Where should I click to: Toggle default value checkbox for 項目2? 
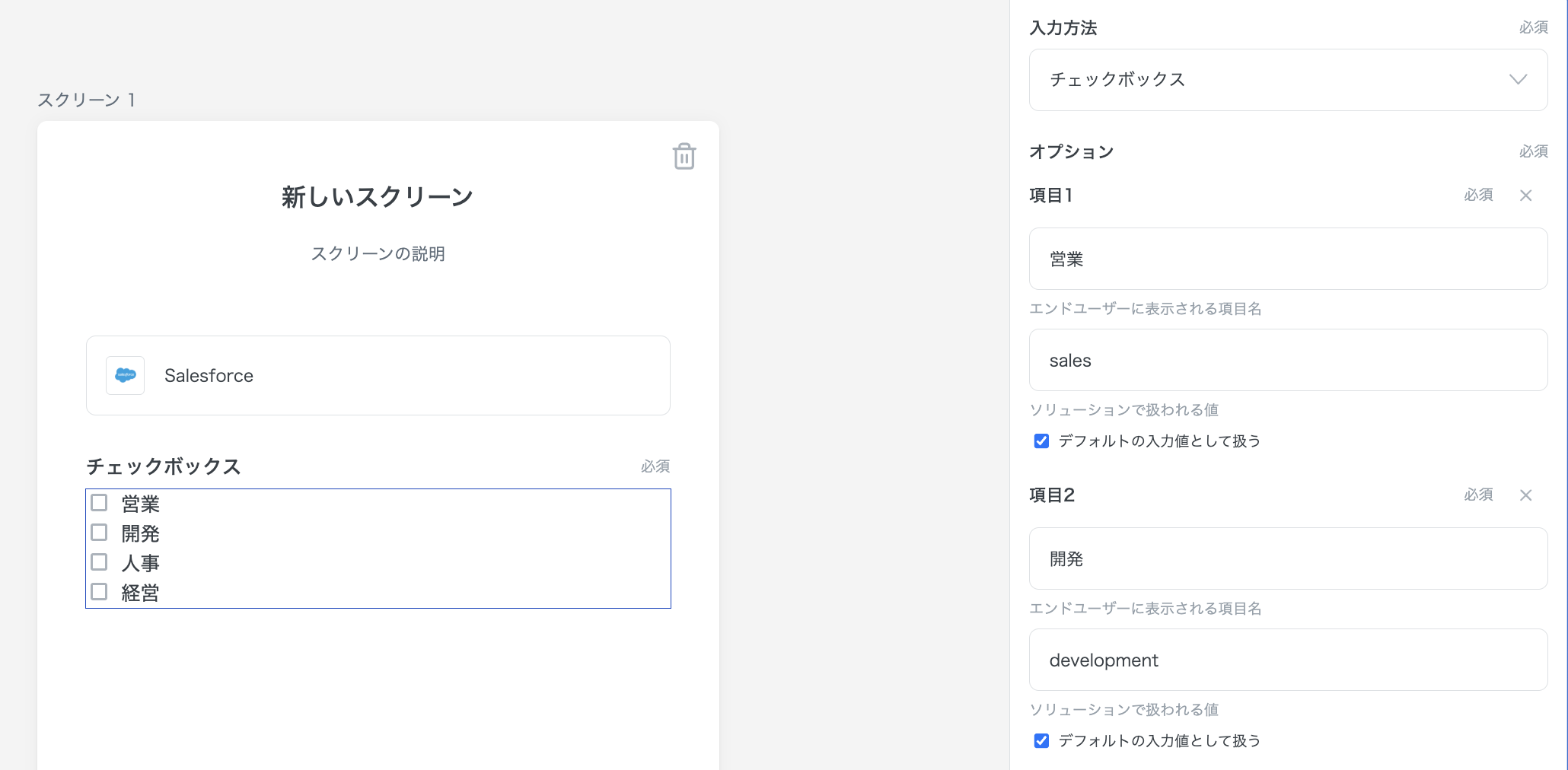(x=1041, y=741)
